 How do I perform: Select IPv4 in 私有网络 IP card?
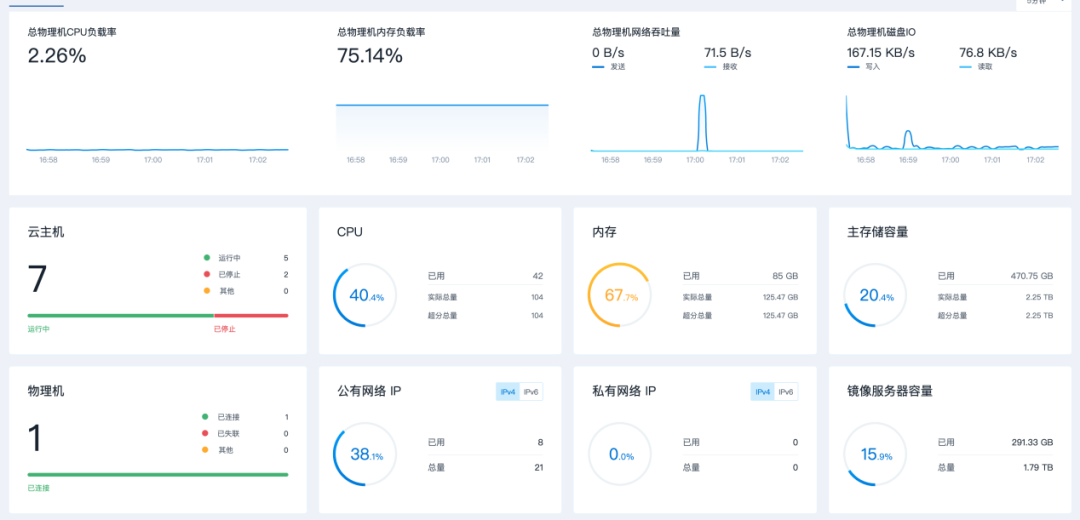pos(762,392)
